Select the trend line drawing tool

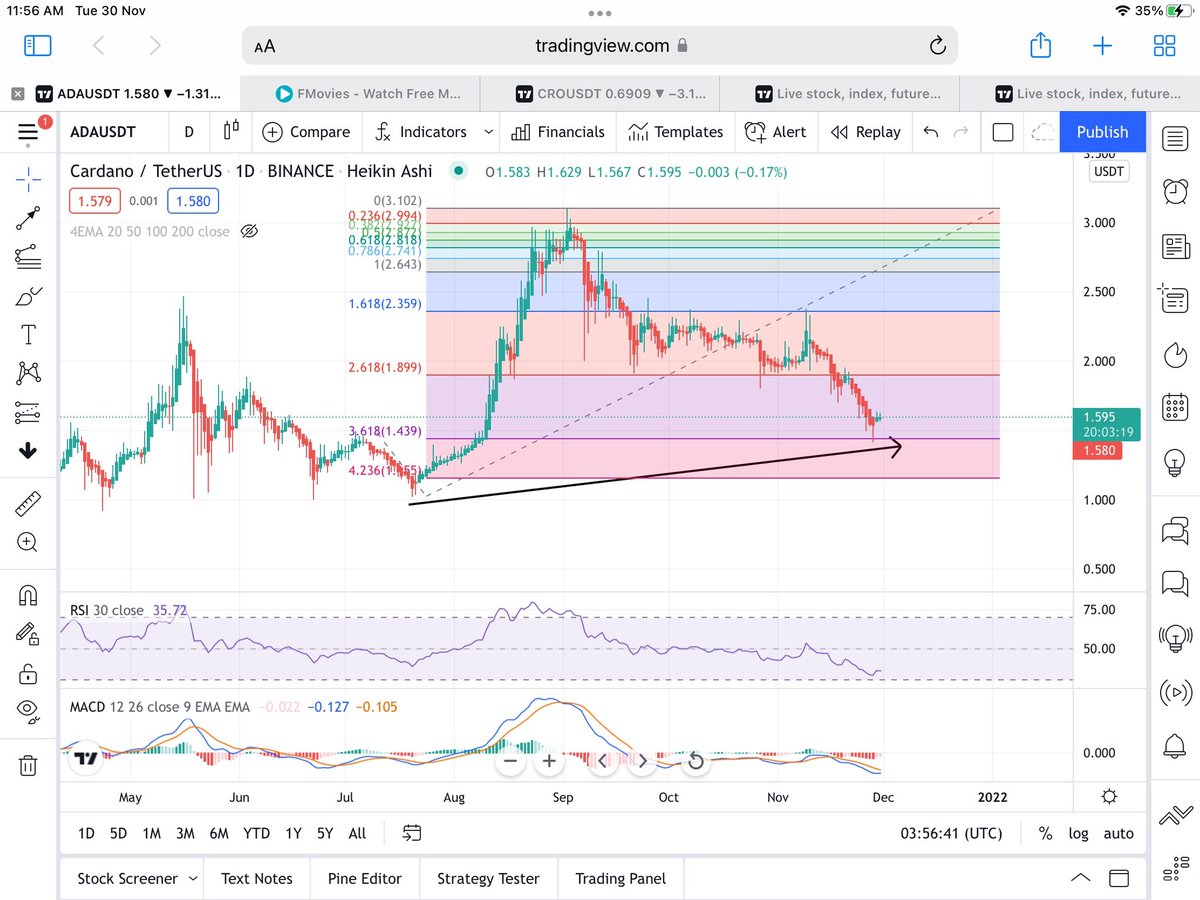tap(28, 218)
